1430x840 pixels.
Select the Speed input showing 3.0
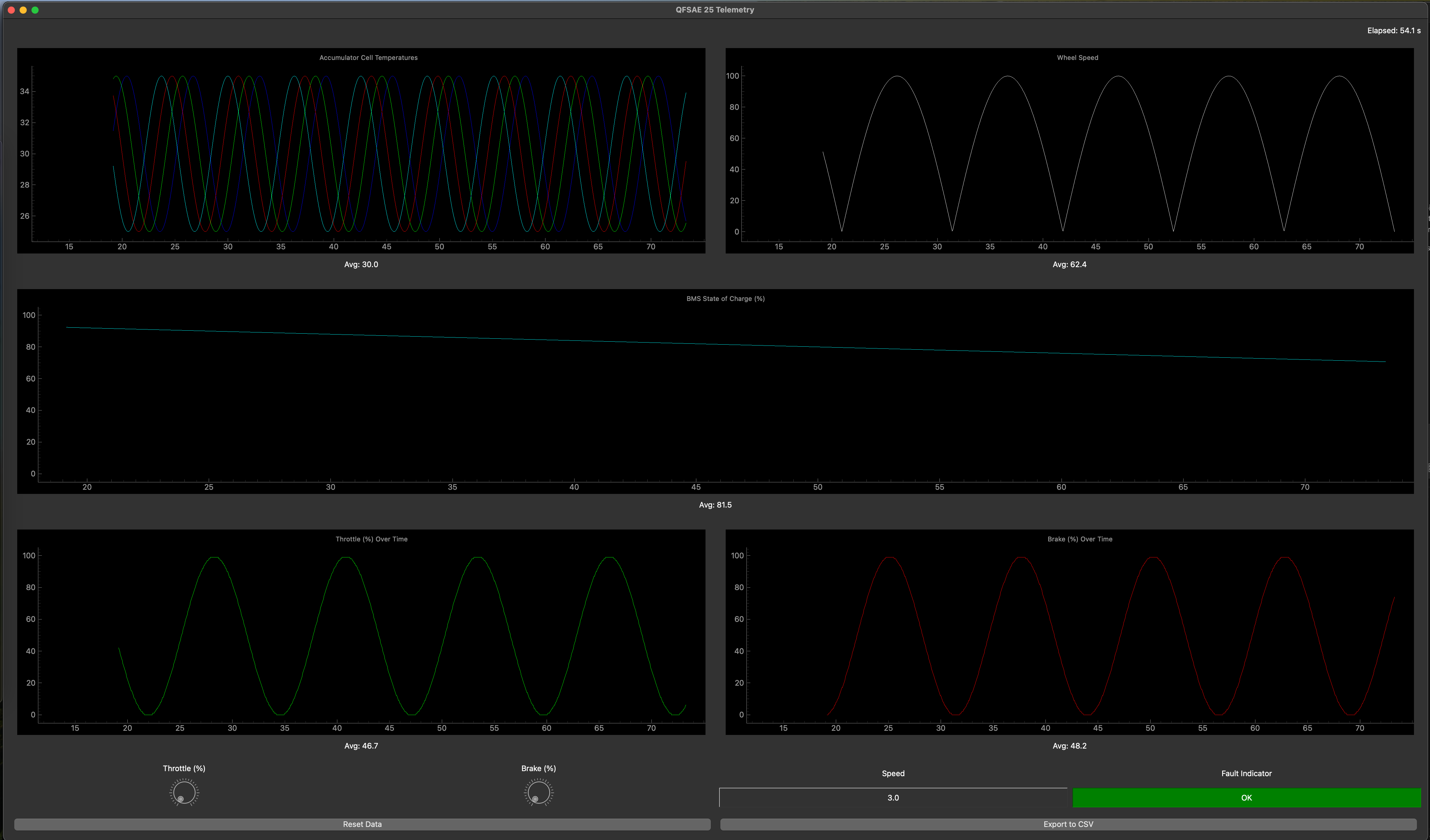(x=893, y=798)
